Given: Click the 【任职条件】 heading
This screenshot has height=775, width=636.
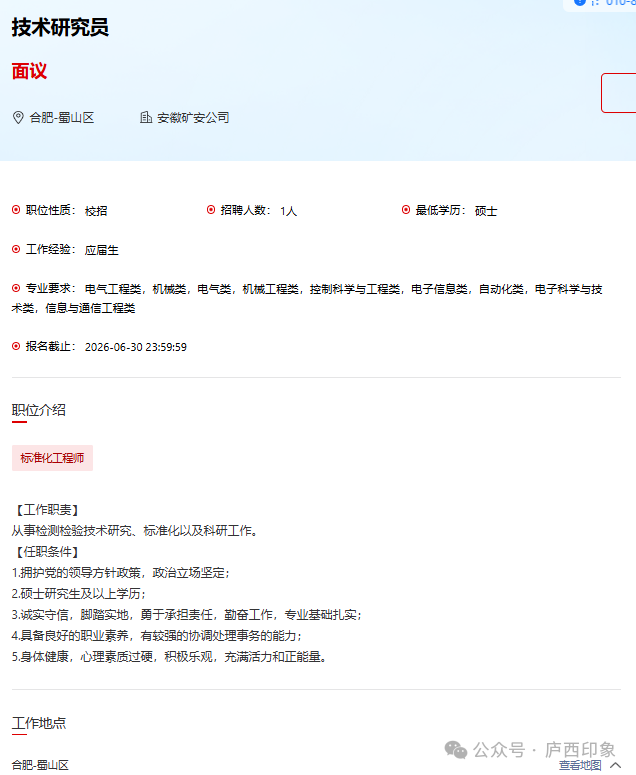Looking at the screenshot, I should (x=47, y=552).
